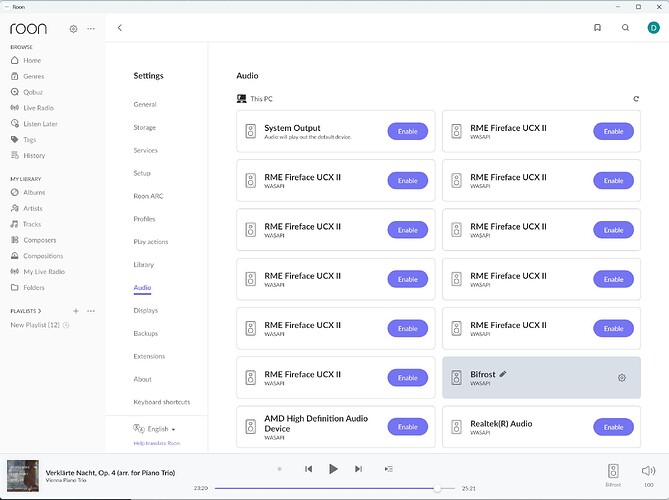Switch to Extensions settings tab
The height and width of the screenshot is (500, 669).
(x=149, y=356)
